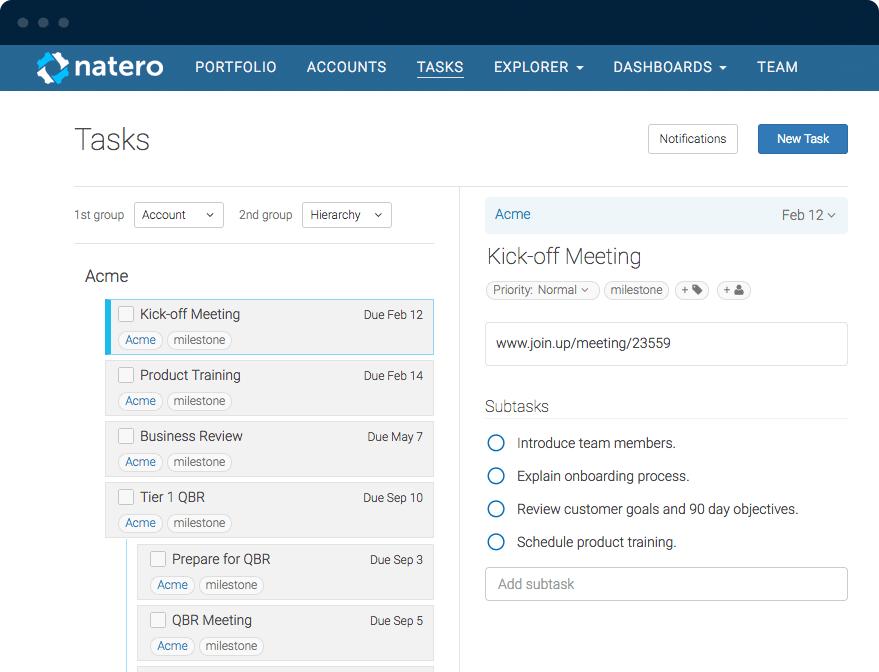Open the Explorer menu

(x=538, y=67)
